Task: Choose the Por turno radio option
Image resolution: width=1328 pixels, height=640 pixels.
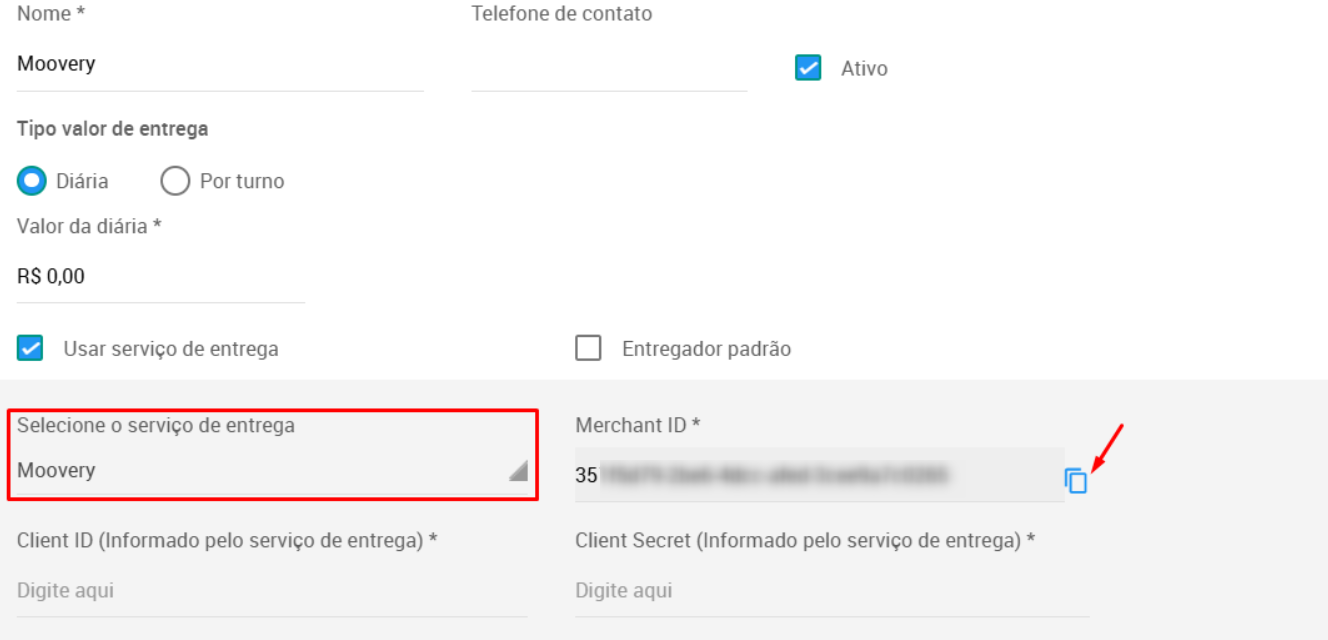Action: click(x=175, y=181)
